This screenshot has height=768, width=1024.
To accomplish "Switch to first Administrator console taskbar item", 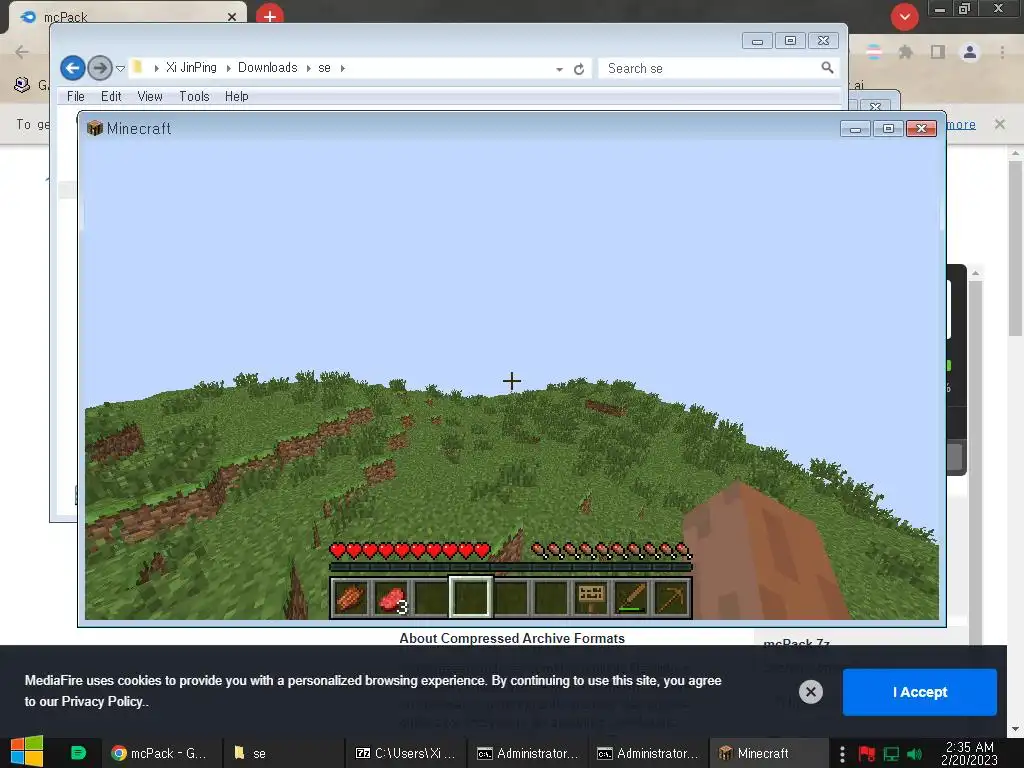I will click(x=528, y=753).
